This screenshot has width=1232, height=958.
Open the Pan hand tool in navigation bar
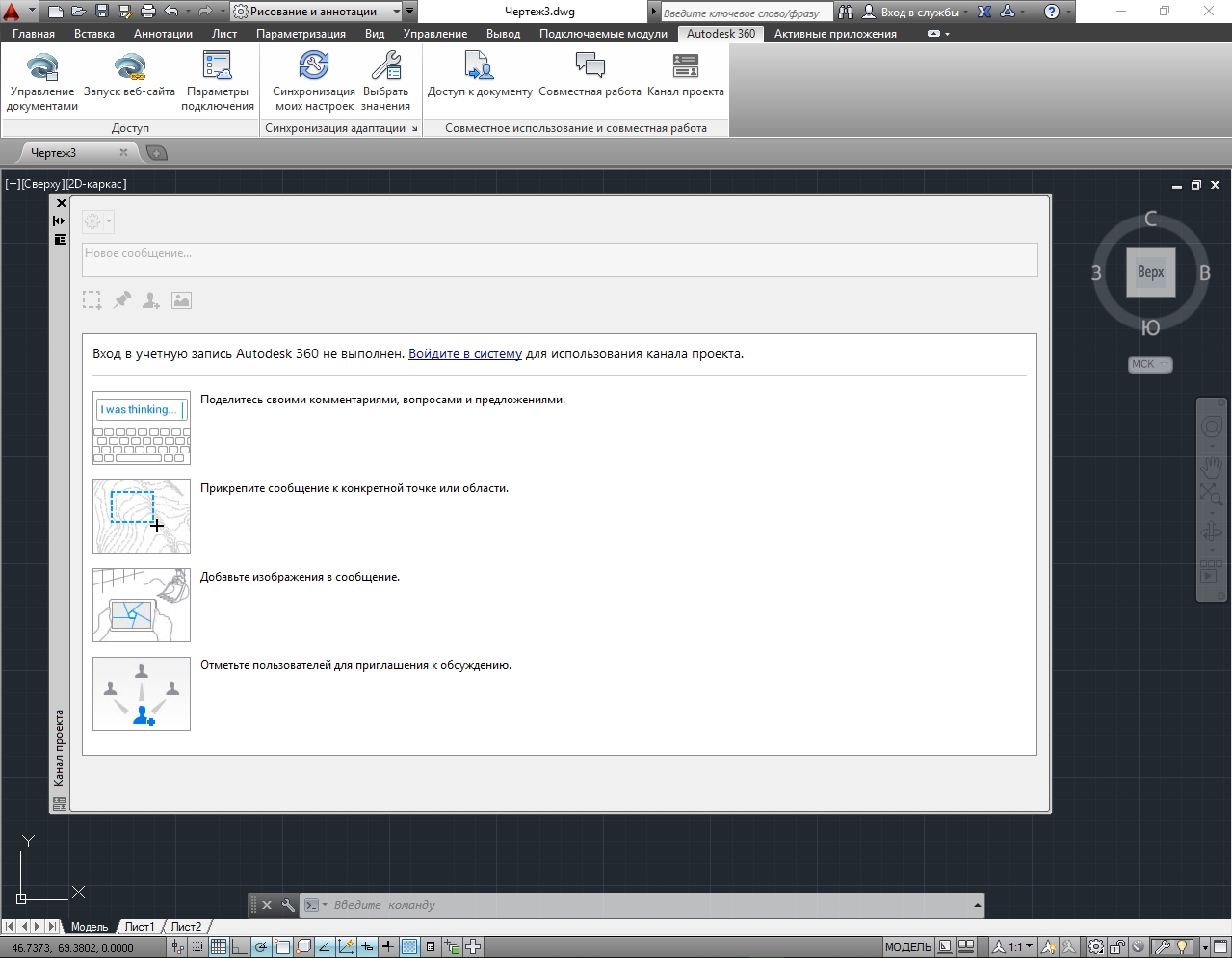(x=1211, y=466)
